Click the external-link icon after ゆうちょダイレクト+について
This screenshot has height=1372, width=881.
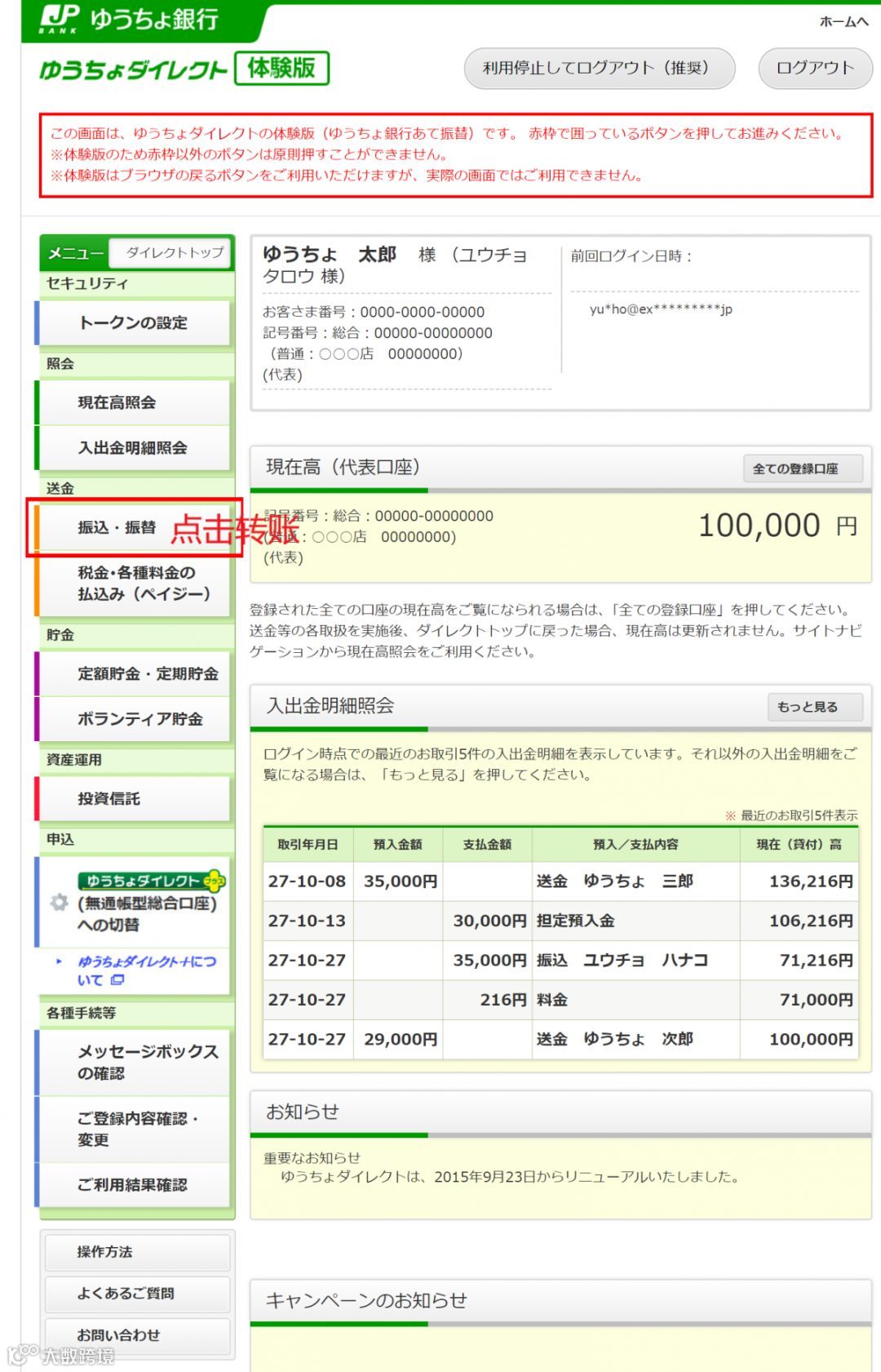(x=117, y=980)
